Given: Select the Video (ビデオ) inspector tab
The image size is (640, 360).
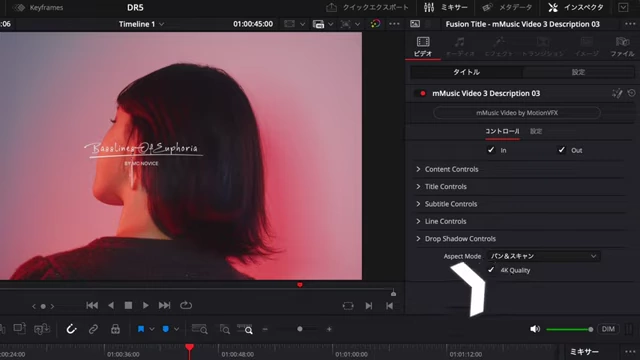Looking at the screenshot, I should point(423,47).
